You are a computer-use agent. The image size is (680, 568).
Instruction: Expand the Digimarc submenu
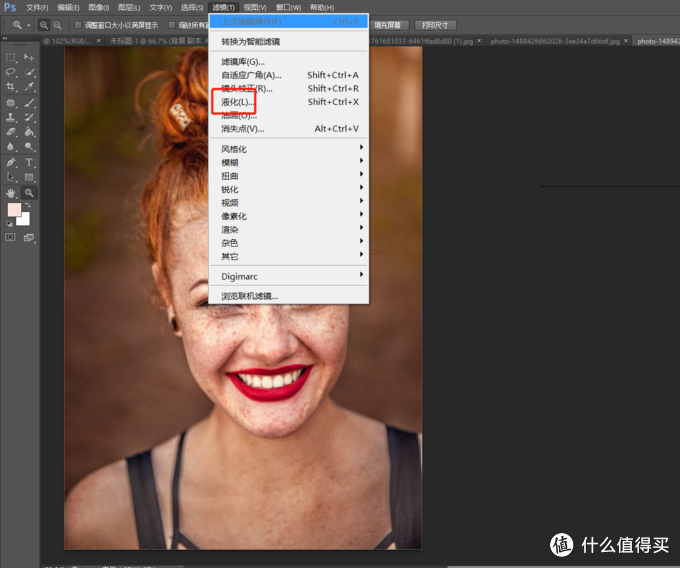click(x=289, y=276)
